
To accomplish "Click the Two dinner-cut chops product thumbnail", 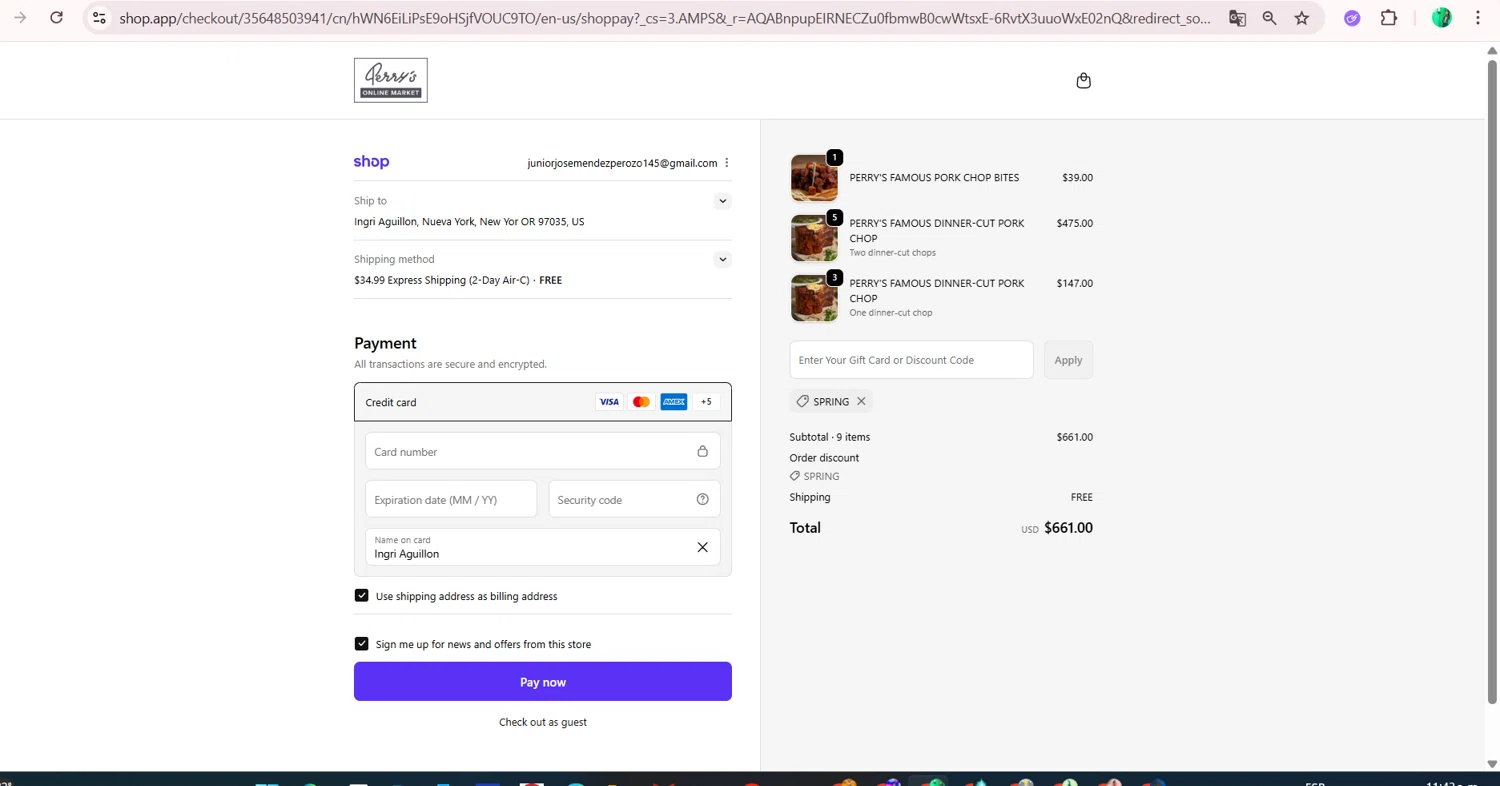I will [x=814, y=238].
